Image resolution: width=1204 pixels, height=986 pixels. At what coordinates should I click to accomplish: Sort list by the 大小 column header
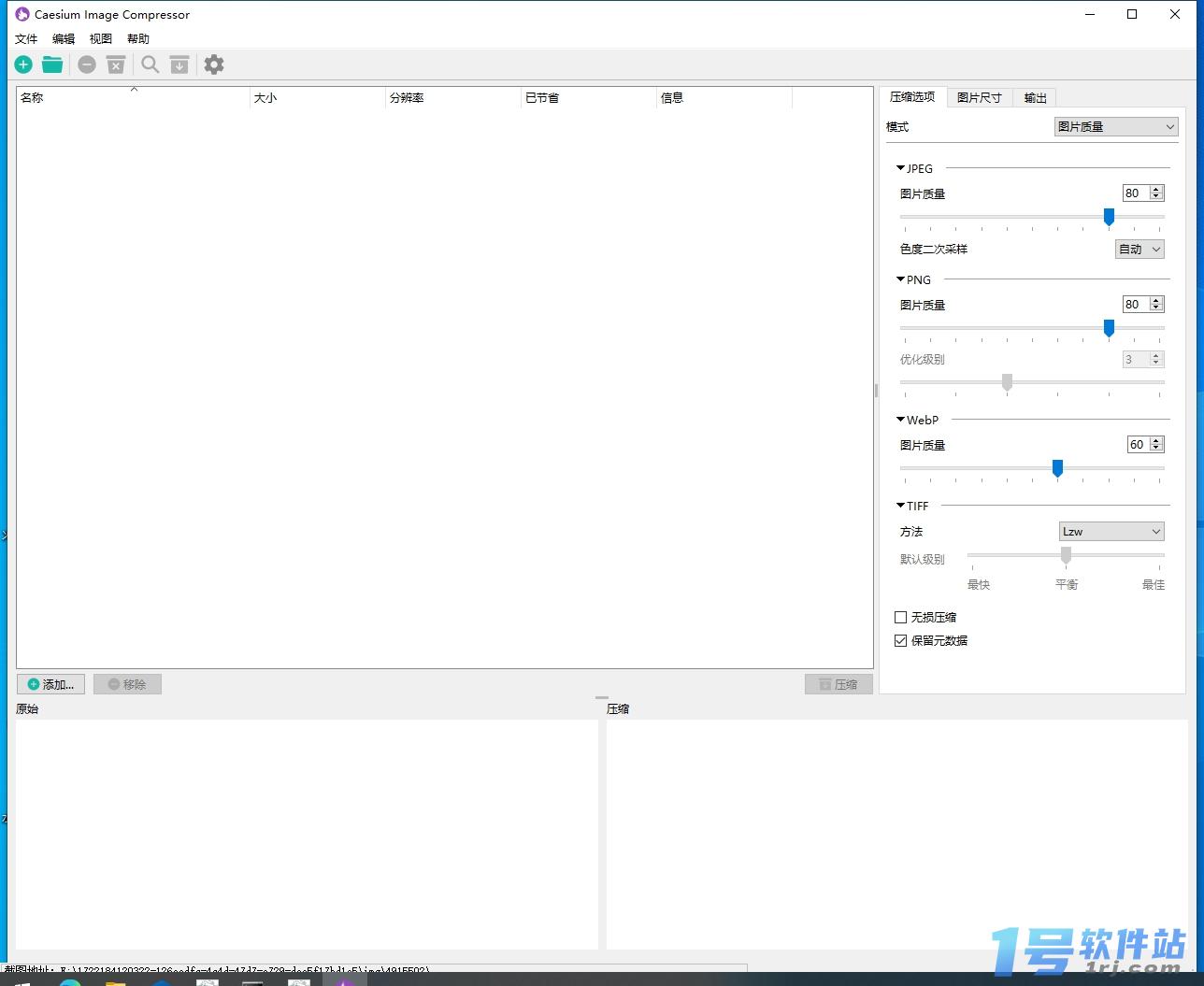click(318, 97)
